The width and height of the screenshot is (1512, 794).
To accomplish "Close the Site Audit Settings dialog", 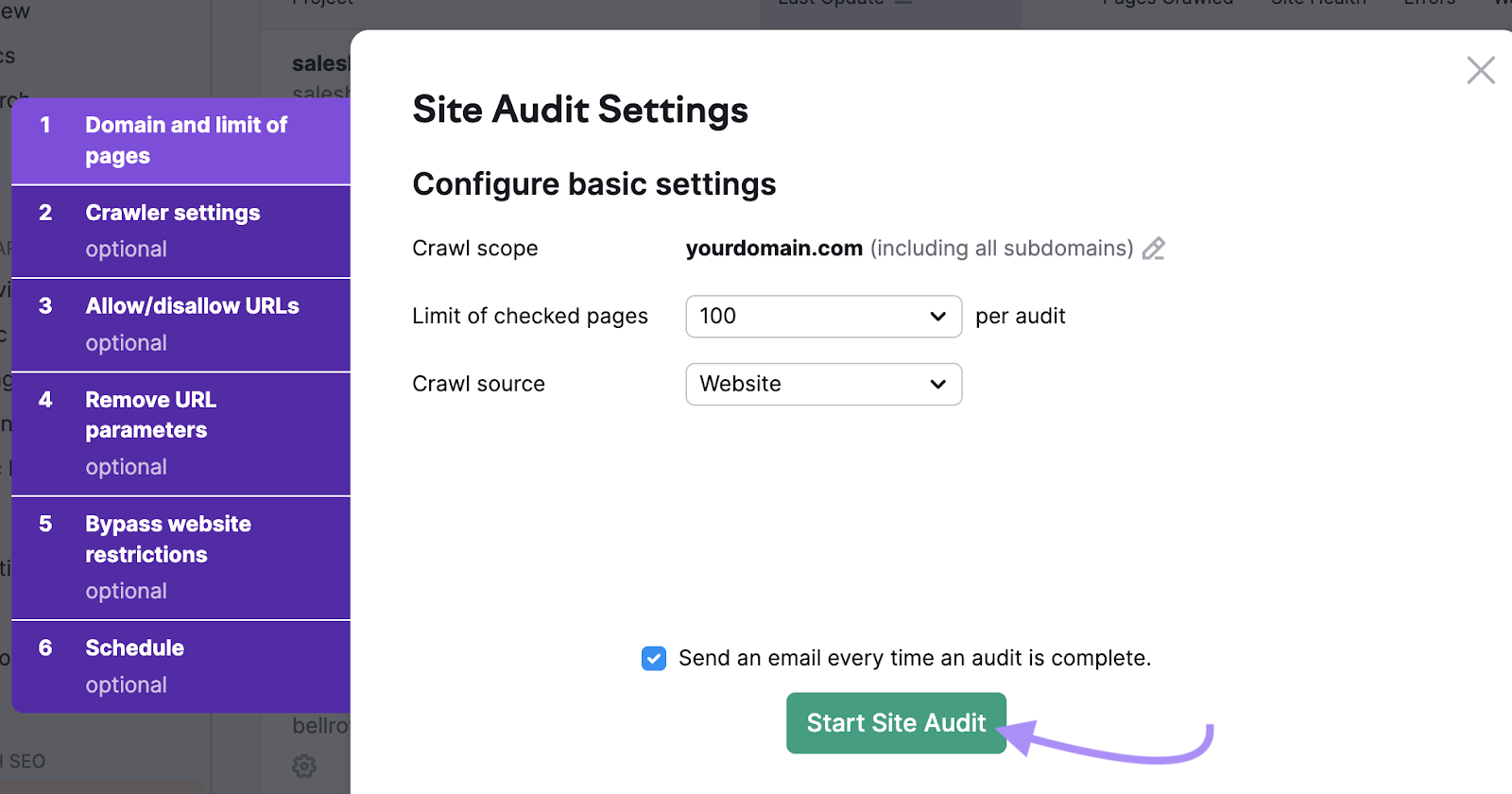I will click(x=1480, y=70).
